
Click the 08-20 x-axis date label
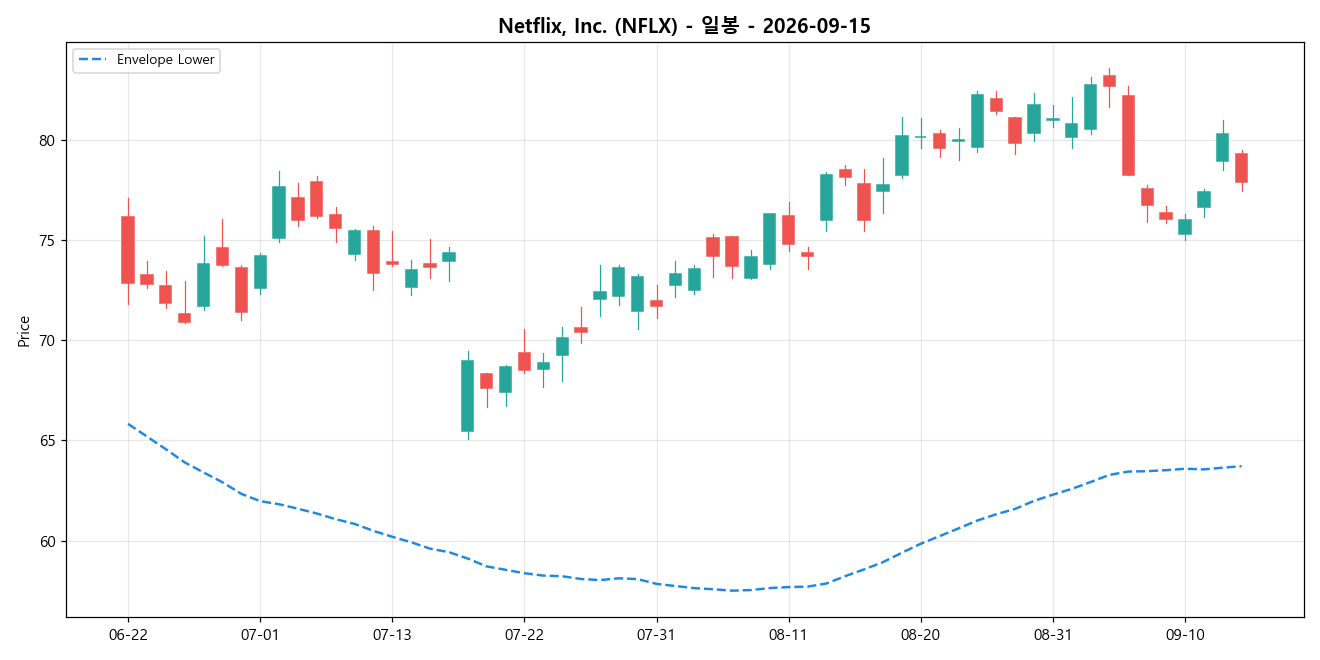pyautogui.click(x=920, y=636)
